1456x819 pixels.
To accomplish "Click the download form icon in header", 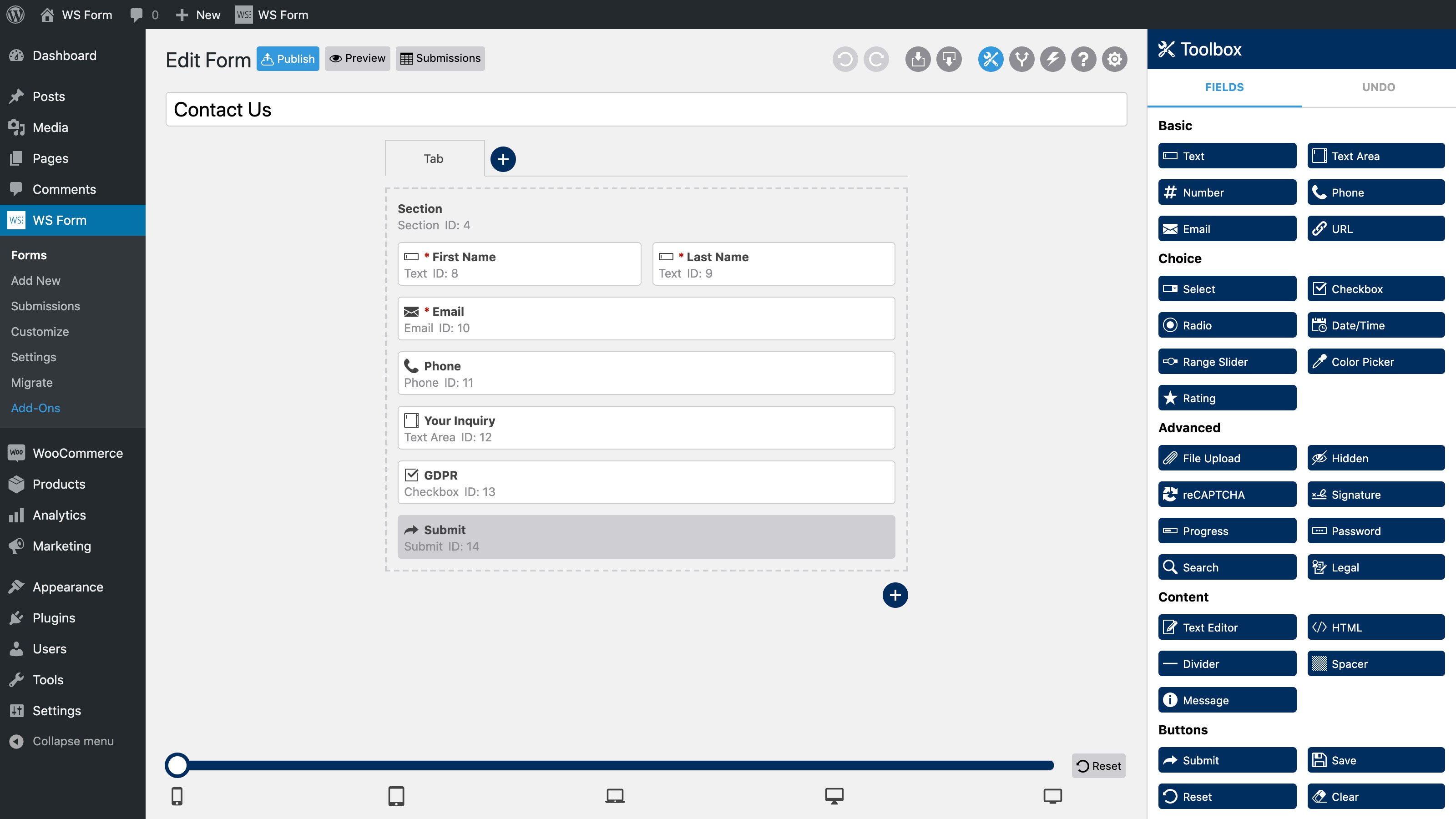I will [x=949, y=59].
